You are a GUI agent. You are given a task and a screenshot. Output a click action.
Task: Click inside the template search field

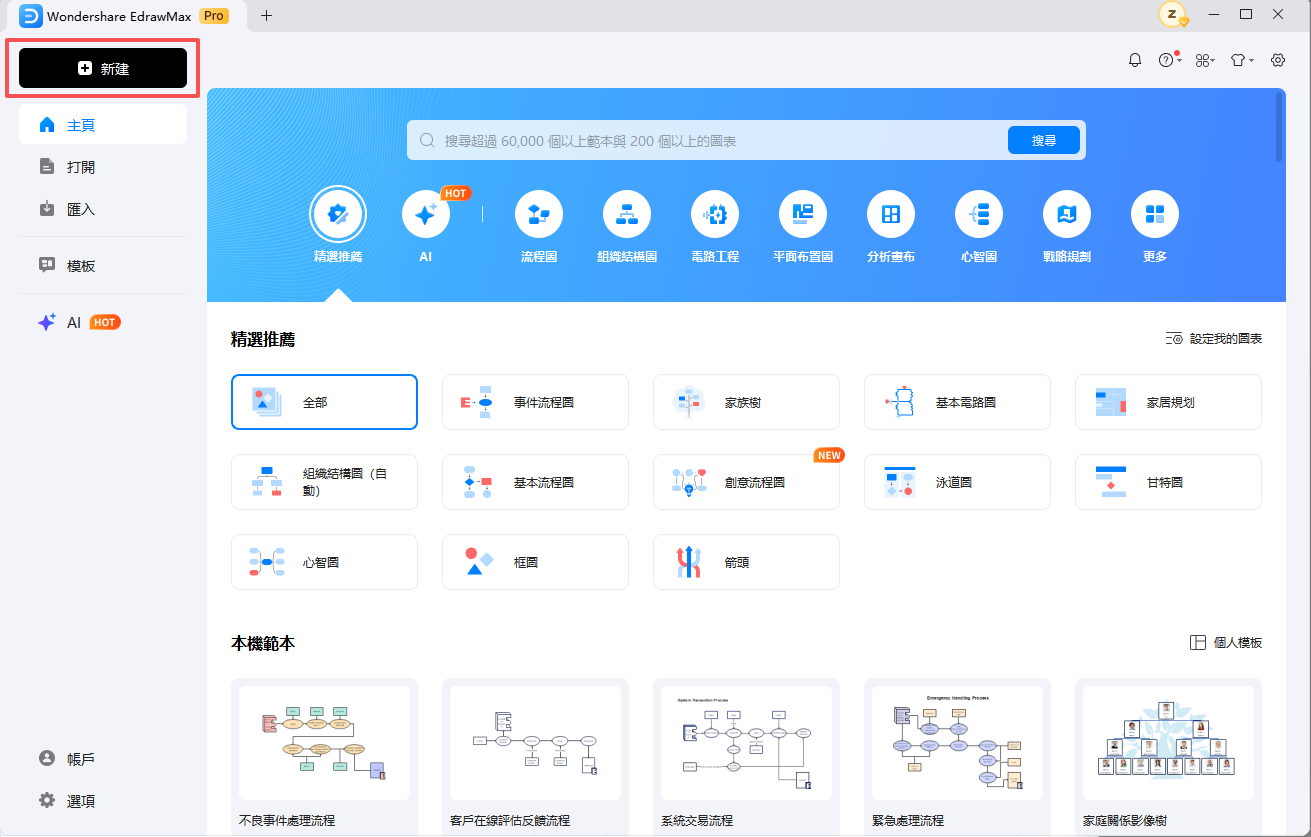[700, 139]
